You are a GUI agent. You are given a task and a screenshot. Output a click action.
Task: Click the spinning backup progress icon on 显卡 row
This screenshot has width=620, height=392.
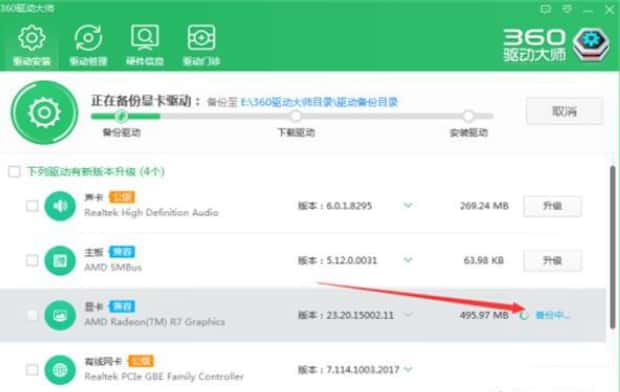[524, 315]
